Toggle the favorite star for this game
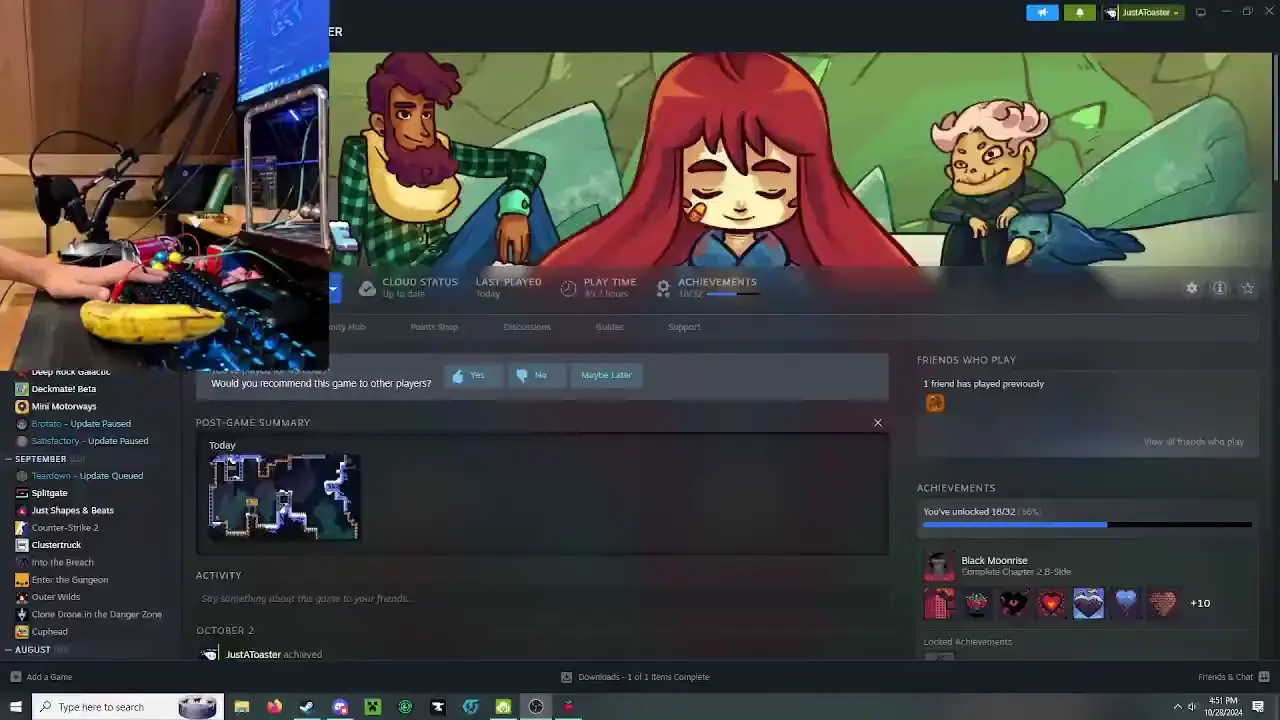 click(x=1247, y=288)
